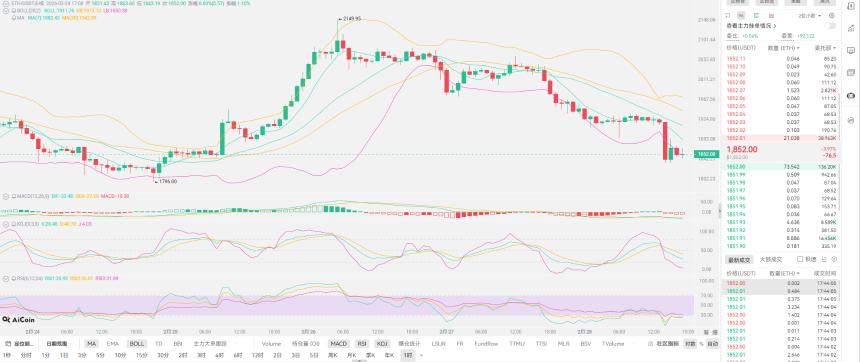Open the sidebar headset support icon
The width and height of the screenshot is (860, 362).
coord(851,120)
